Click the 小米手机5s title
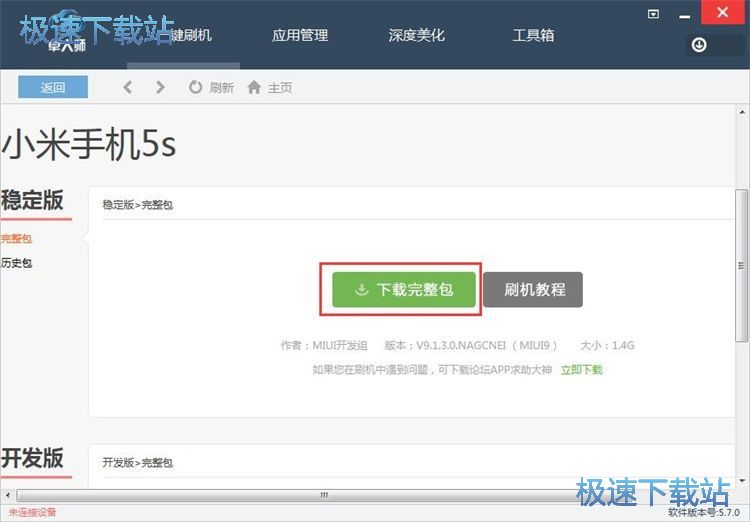This screenshot has height=522, width=750. pos(89,144)
